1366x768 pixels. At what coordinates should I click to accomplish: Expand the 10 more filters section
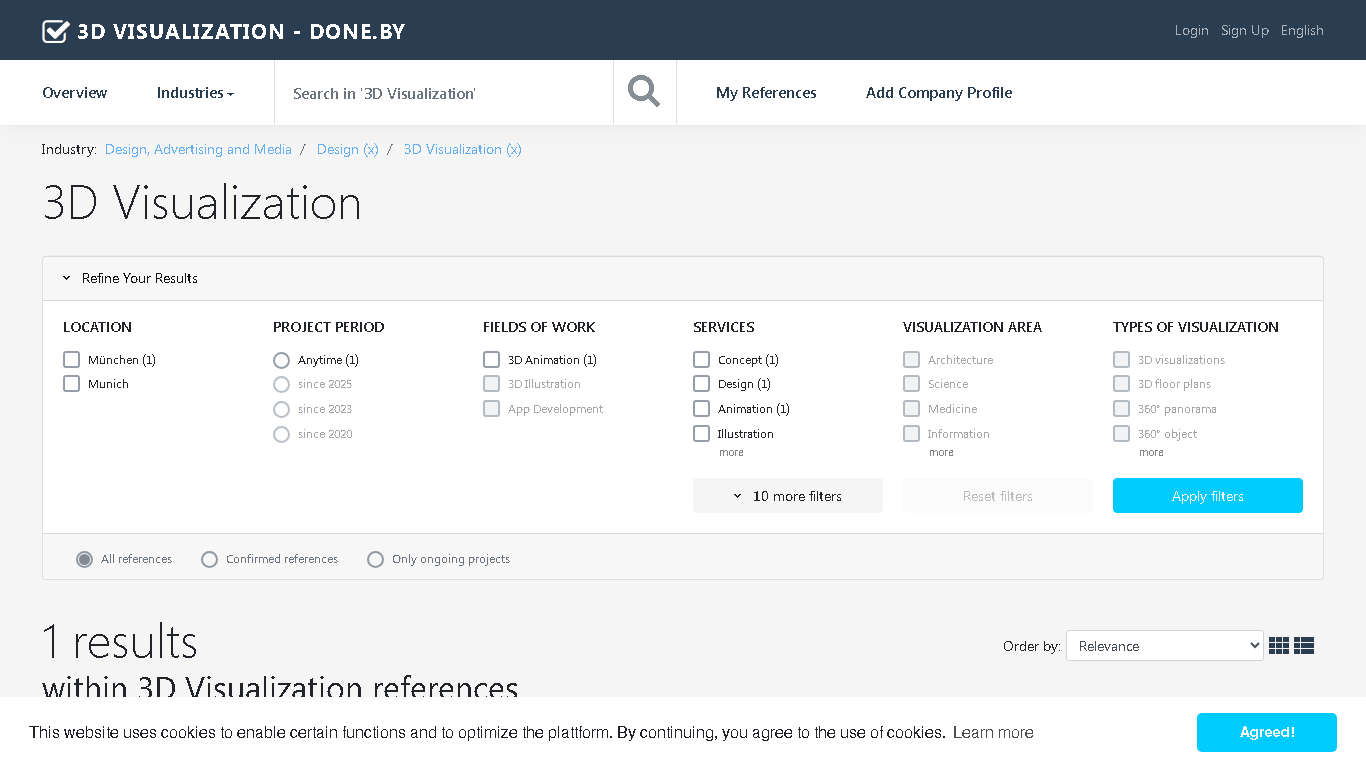[x=788, y=496]
